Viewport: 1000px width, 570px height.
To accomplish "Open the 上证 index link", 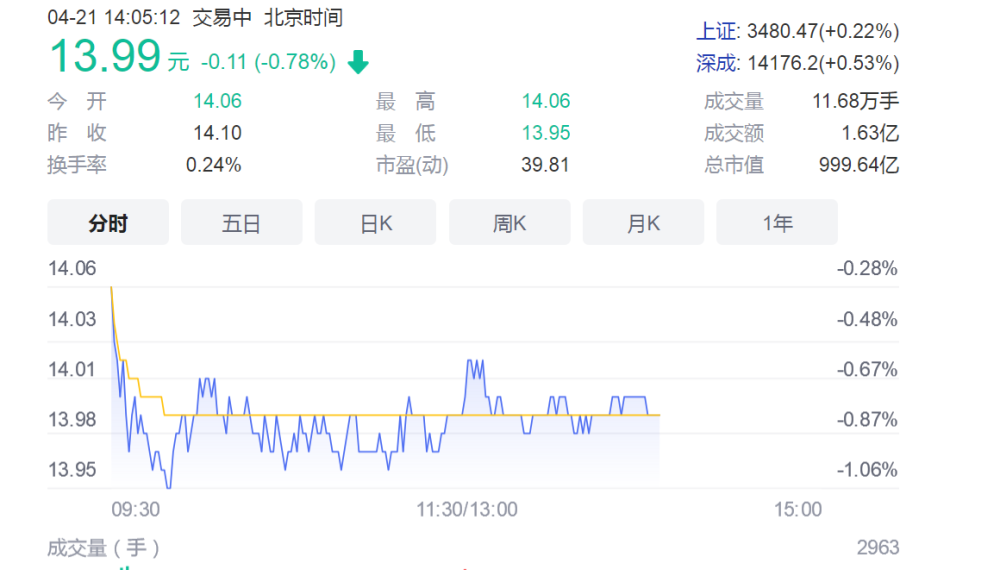I will (716, 31).
